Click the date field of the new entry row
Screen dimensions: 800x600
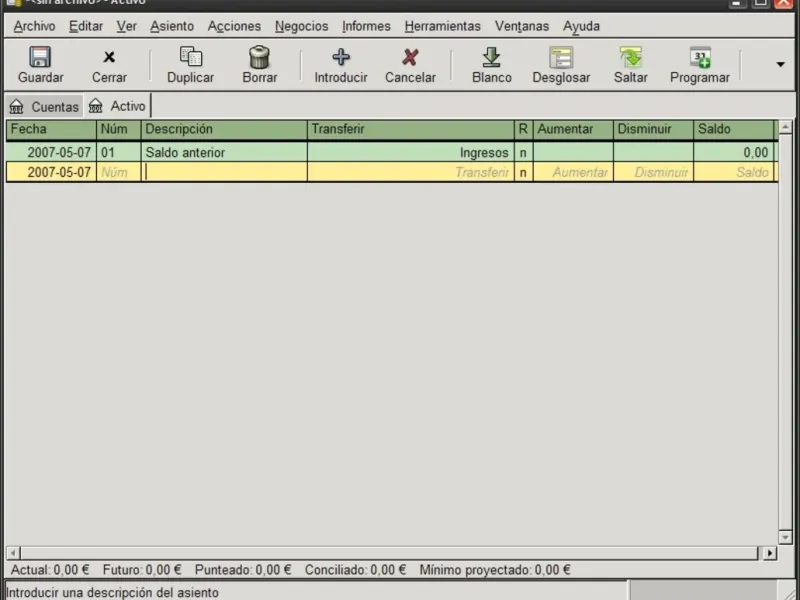51,172
